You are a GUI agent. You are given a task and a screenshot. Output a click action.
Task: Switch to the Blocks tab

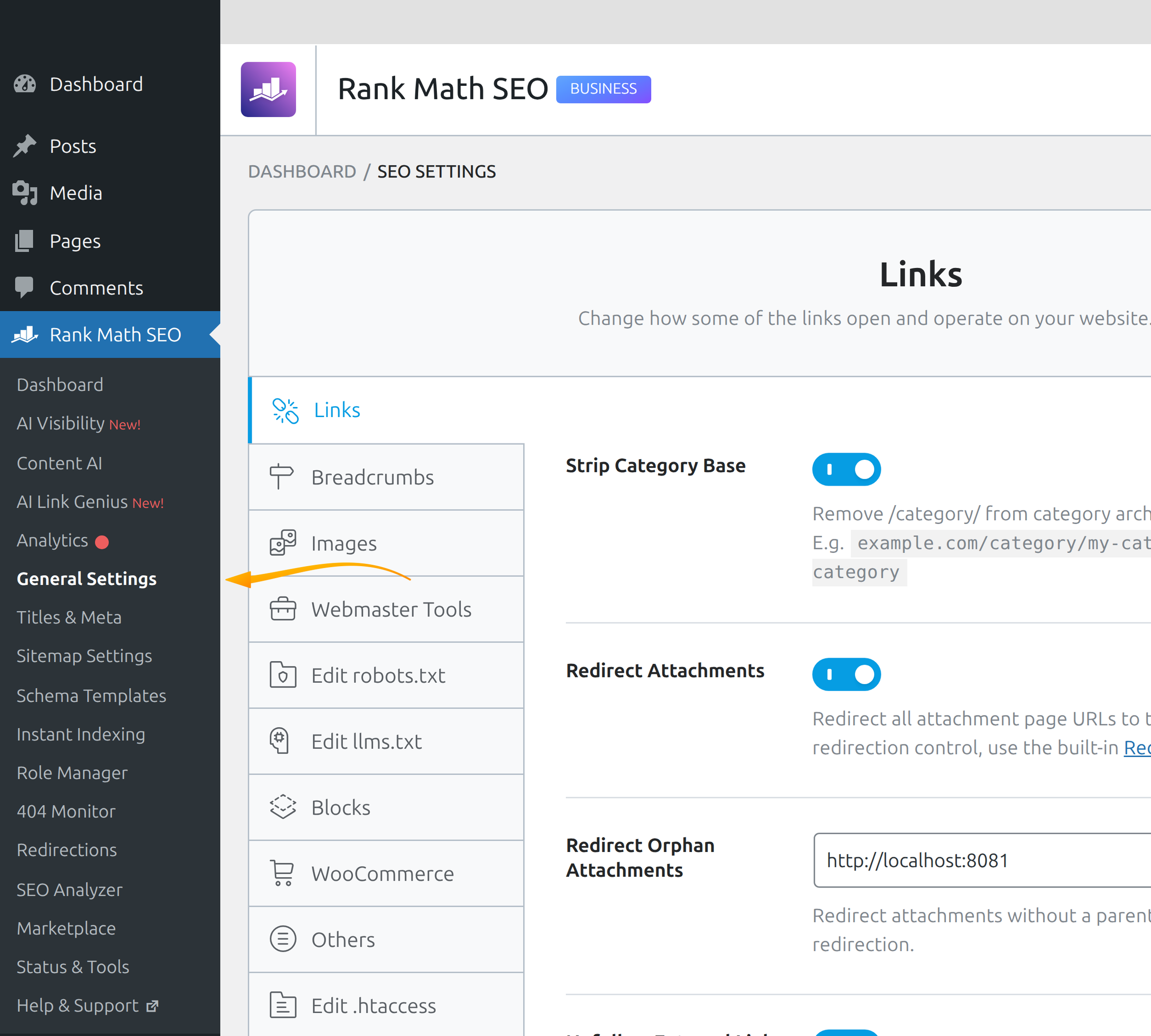(x=387, y=807)
